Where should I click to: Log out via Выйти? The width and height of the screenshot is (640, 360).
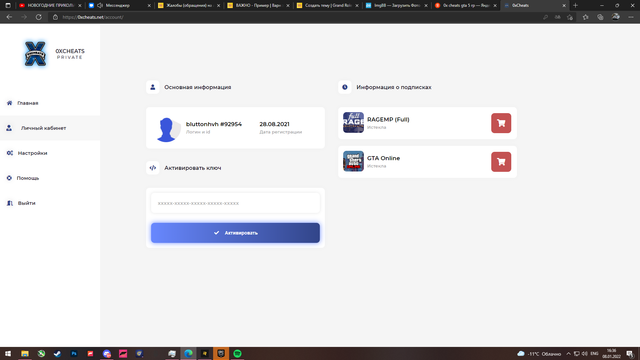click(27, 203)
